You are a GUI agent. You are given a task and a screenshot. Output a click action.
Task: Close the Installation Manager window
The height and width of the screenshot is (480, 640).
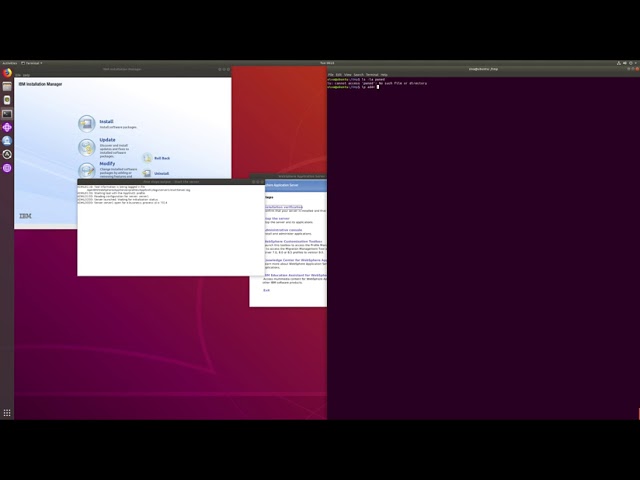point(228,69)
